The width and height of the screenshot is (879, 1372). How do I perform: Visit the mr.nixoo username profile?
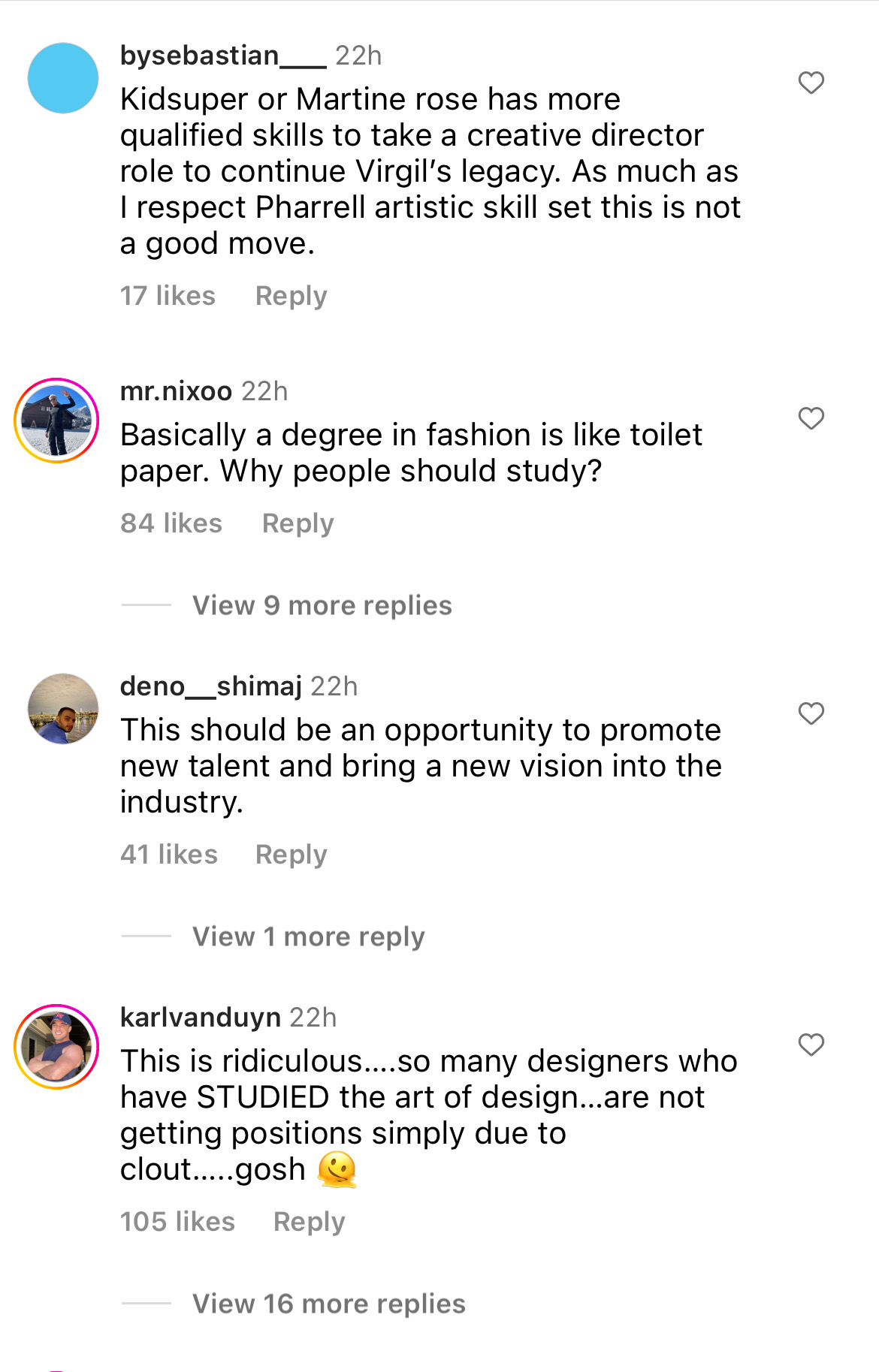(176, 391)
